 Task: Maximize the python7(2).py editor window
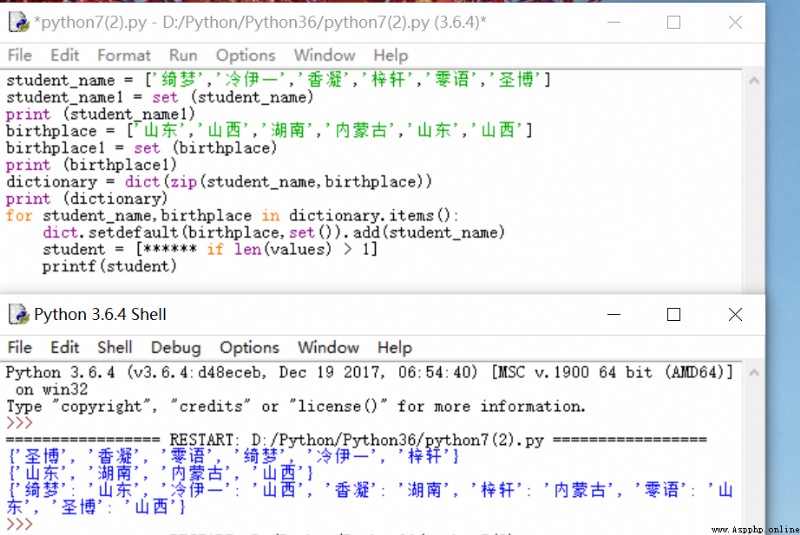(673, 22)
